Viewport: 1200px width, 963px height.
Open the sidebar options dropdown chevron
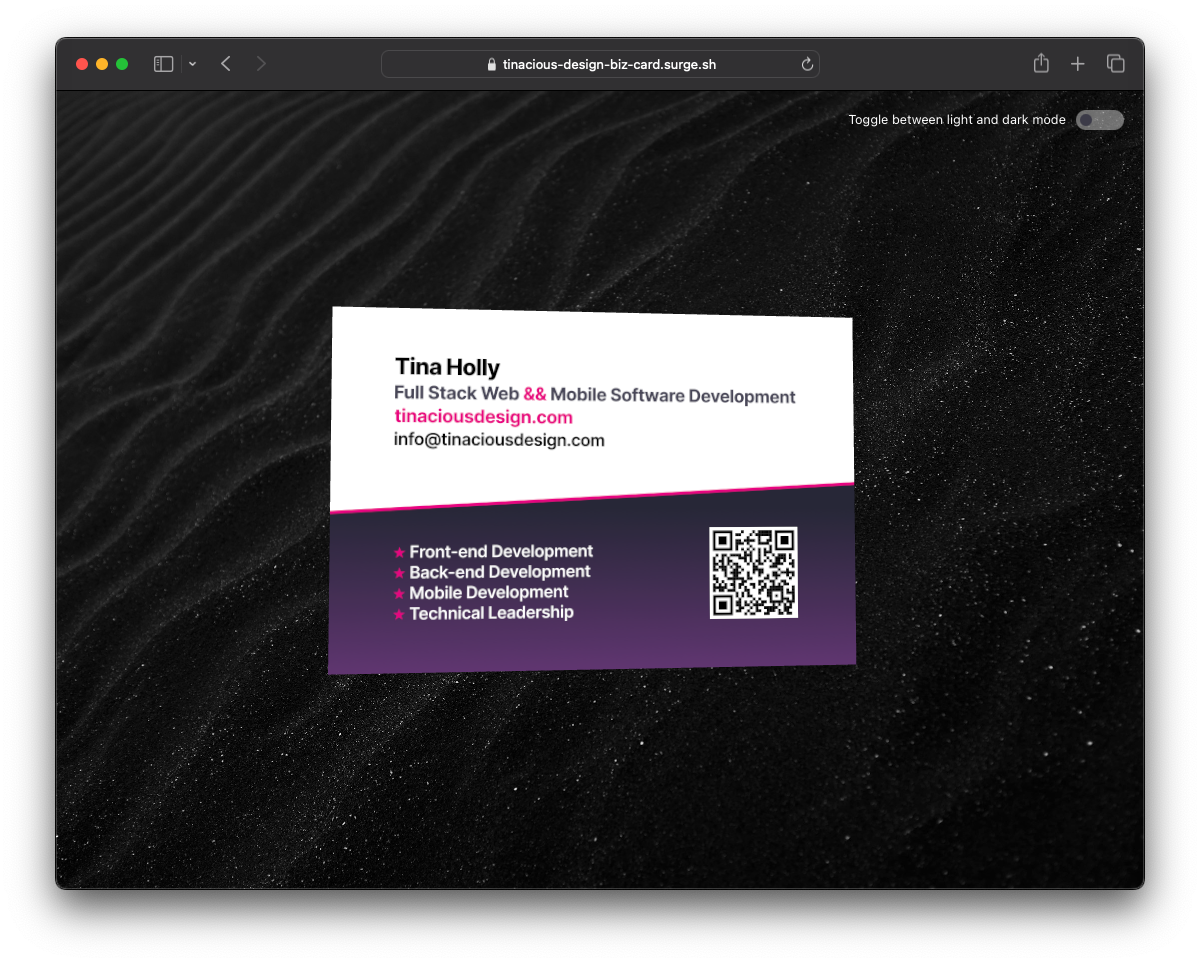[192, 64]
